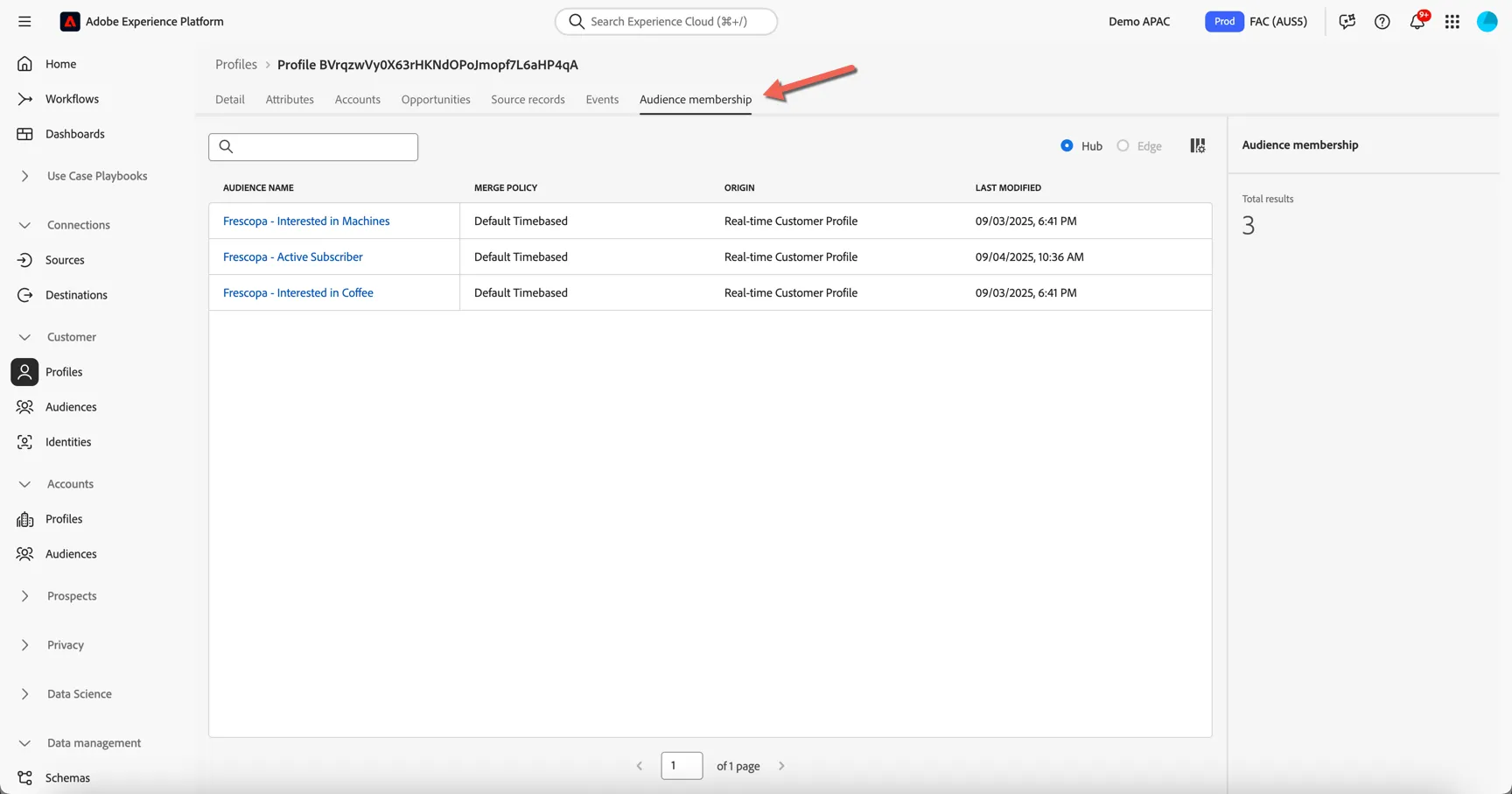Click the Adobe Experience Platform logo

pos(70,21)
